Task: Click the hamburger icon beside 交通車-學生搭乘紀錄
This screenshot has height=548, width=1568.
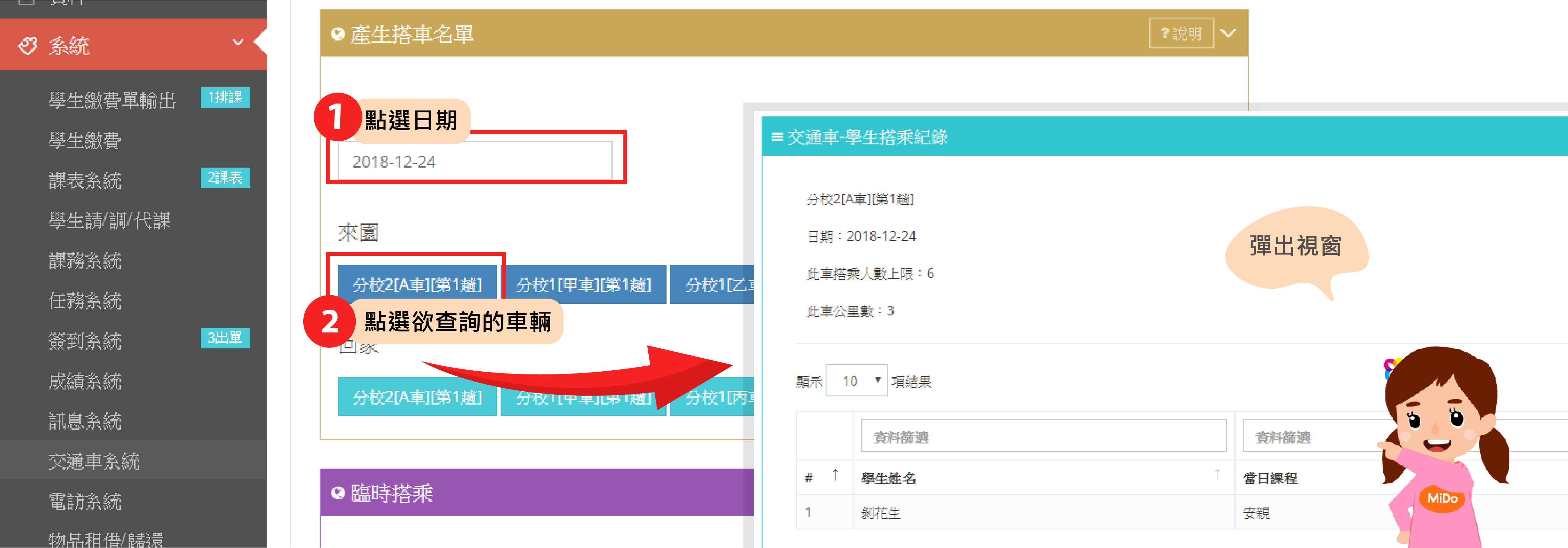Action: [x=777, y=137]
